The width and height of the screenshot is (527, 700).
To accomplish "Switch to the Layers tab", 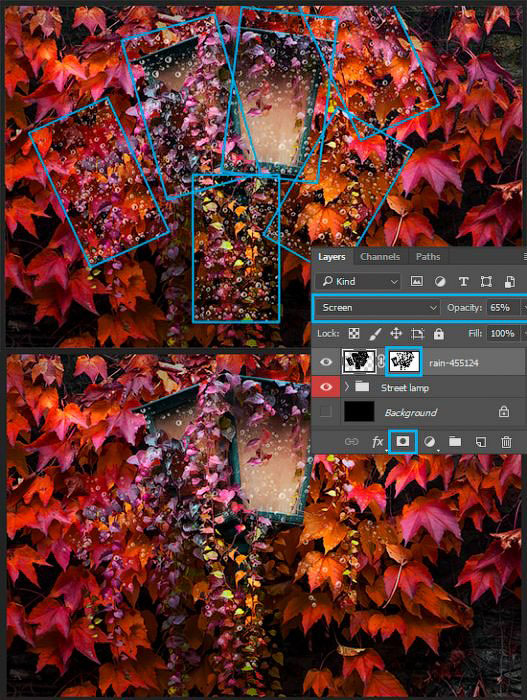I will (x=331, y=257).
